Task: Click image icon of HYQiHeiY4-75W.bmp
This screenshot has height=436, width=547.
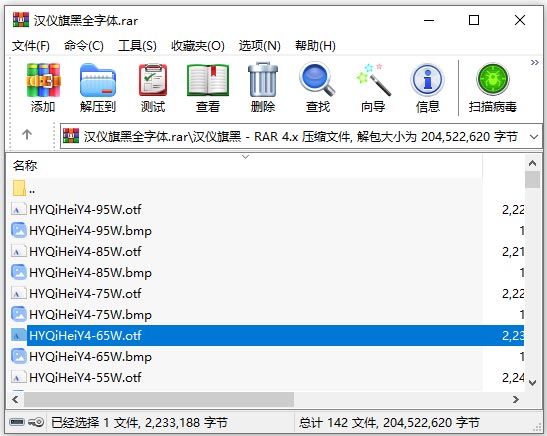Action: click(x=18, y=314)
